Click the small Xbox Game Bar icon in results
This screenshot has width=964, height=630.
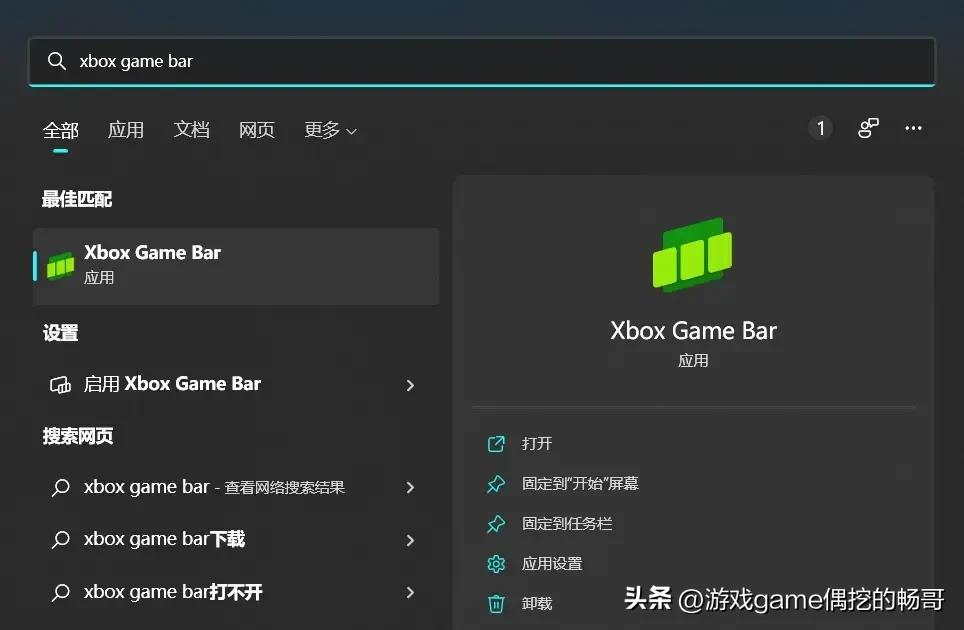click(60, 266)
